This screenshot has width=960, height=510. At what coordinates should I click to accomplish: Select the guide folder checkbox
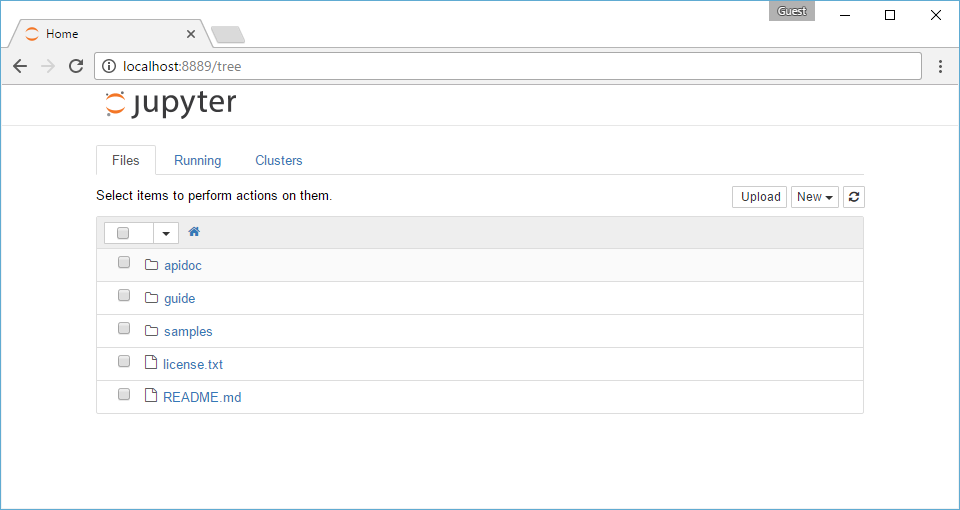click(x=124, y=296)
